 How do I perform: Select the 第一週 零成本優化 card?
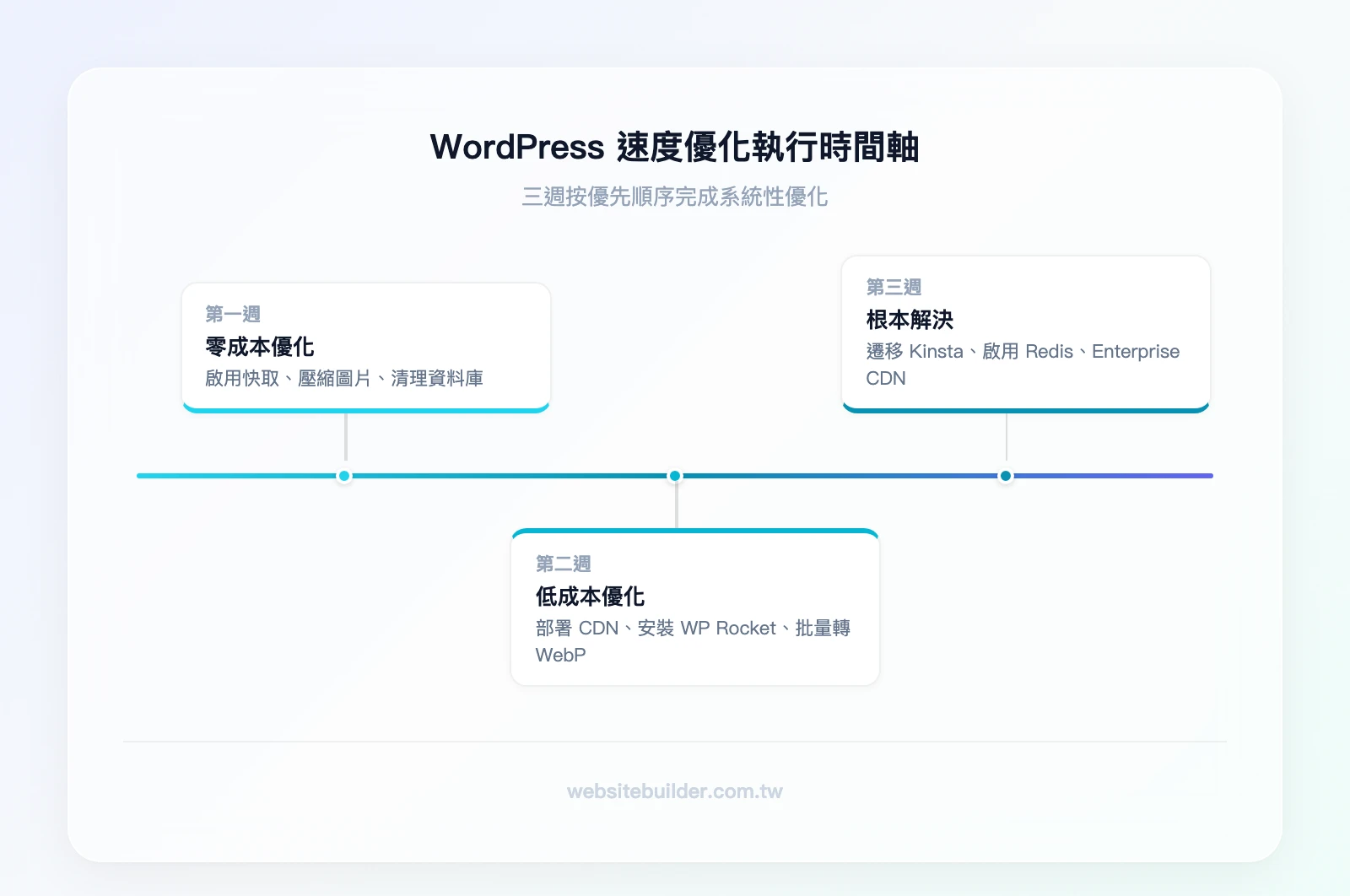[x=366, y=346]
